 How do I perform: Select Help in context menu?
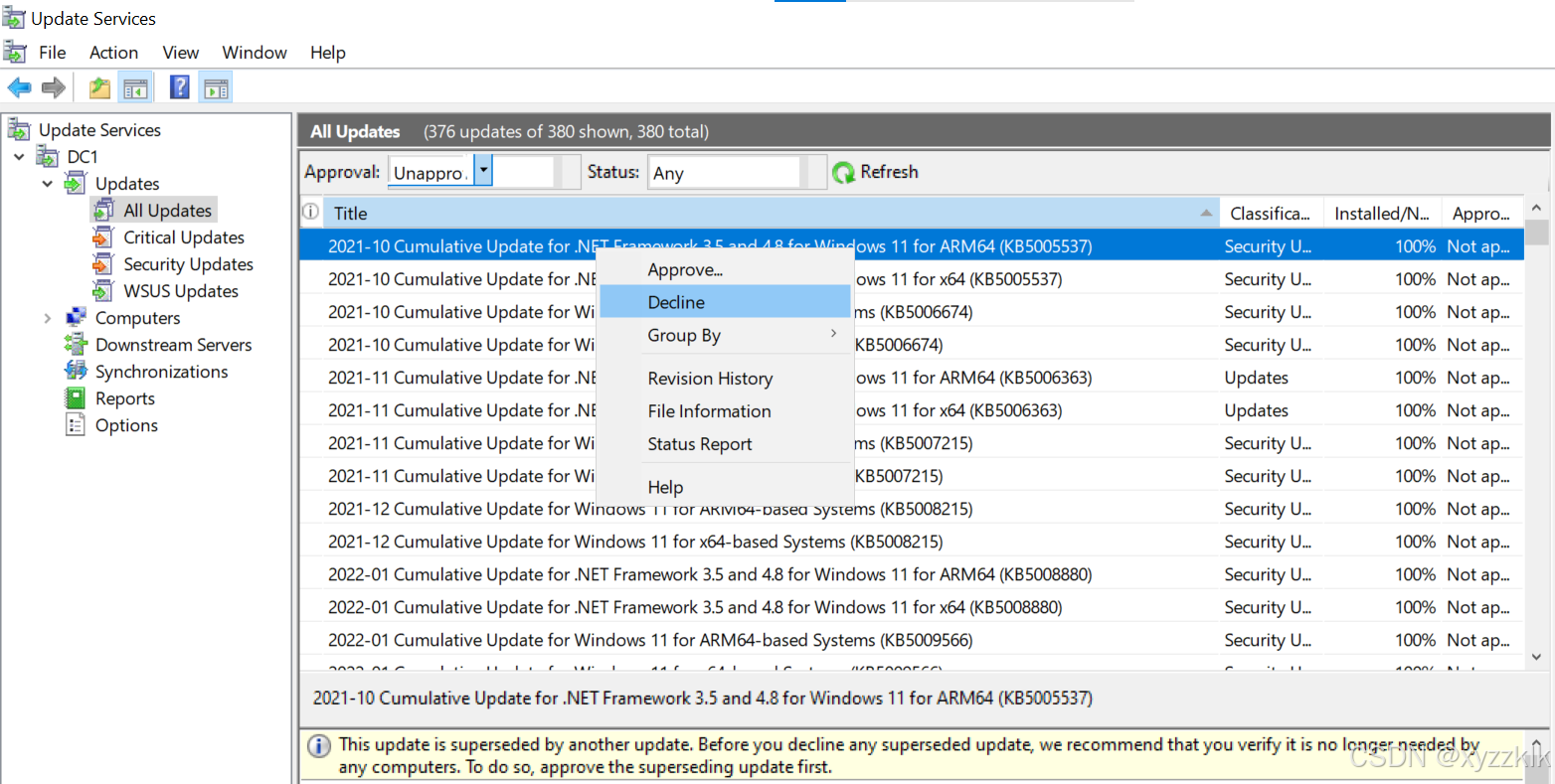point(725,487)
